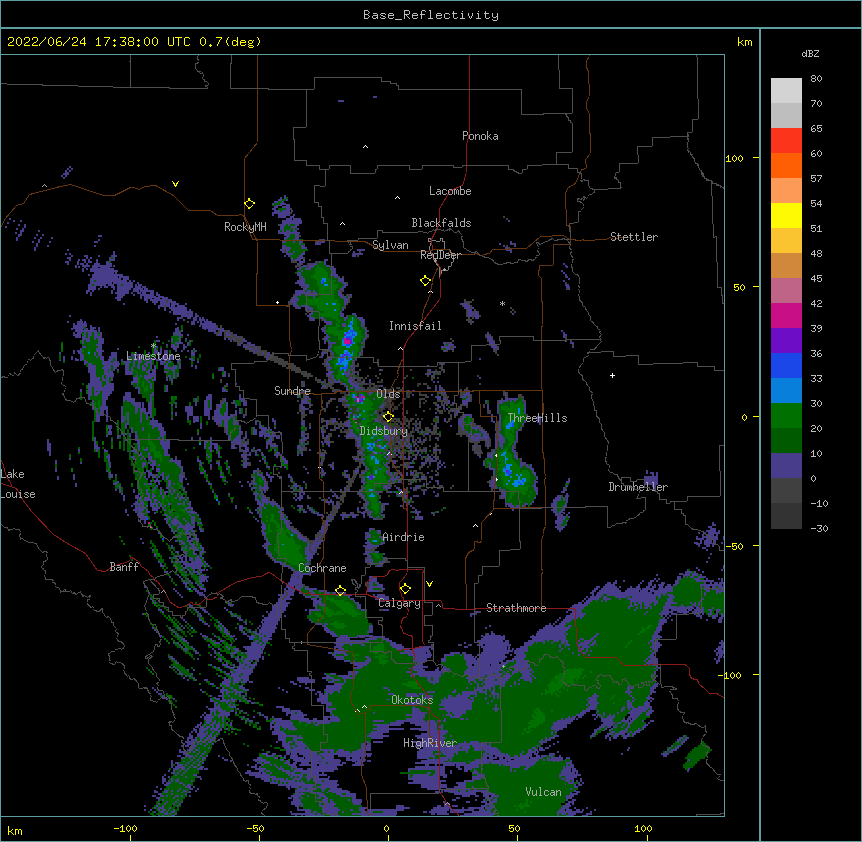The width and height of the screenshot is (862, 842).
Task: Select the magenta 39-42 dBZ legend swatch
Action: pyautogui.click(x=786, y=316)
